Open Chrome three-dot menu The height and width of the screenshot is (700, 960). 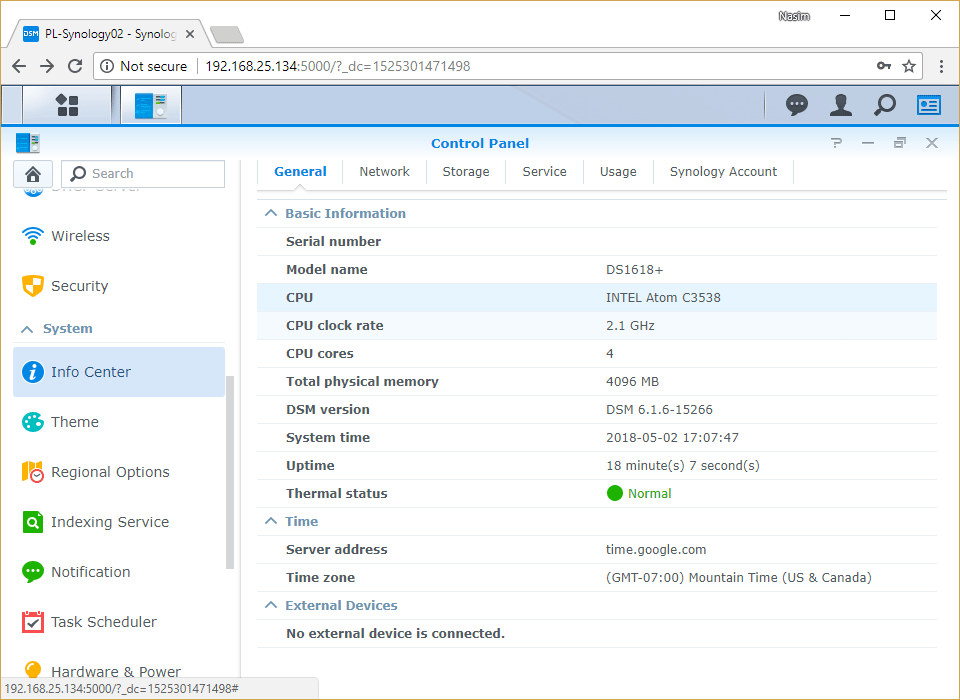(942, 66)
